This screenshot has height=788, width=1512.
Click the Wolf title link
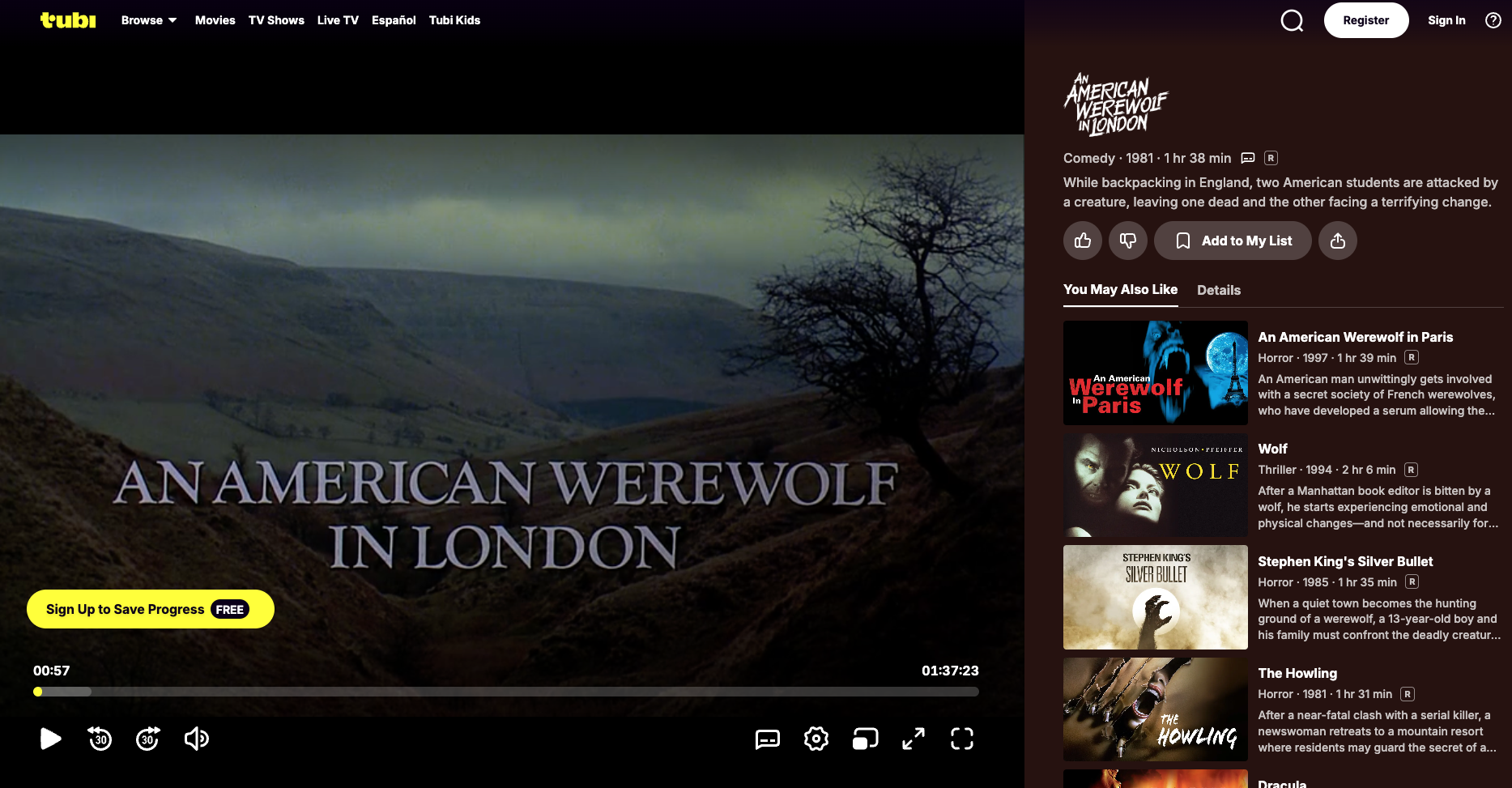[1272, 449]
